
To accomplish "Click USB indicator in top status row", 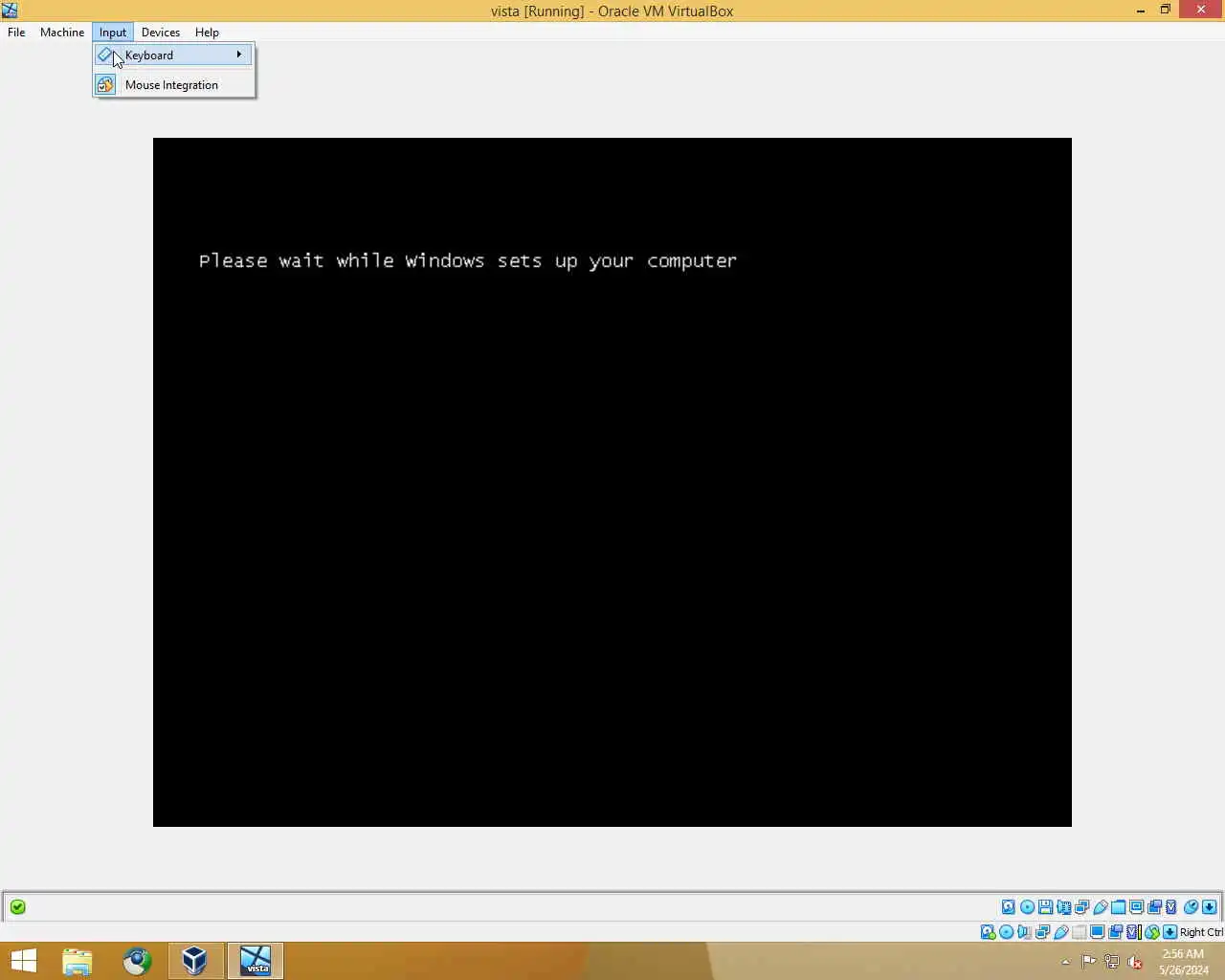I will coord(1101,906).
